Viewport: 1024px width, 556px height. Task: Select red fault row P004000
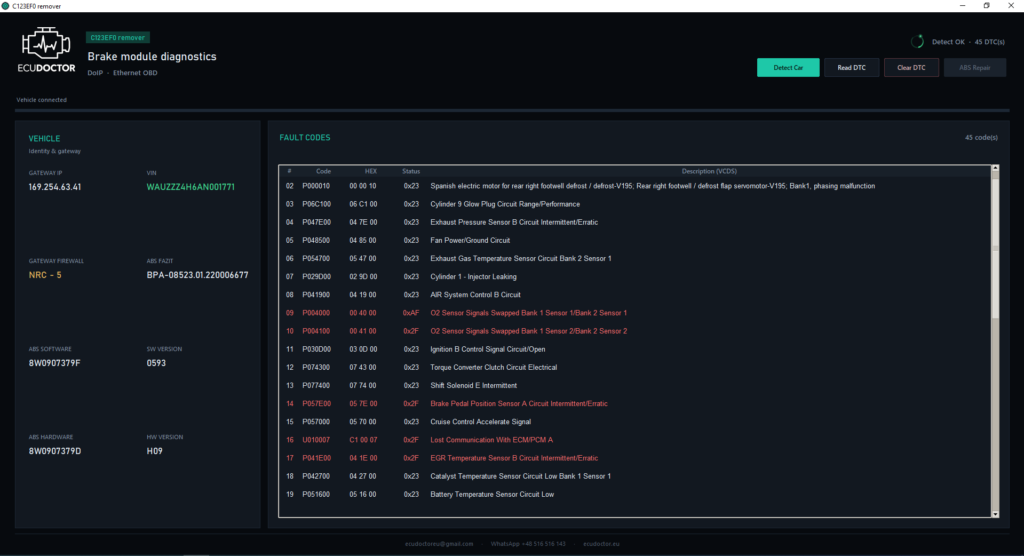click(x=635, y=313)
